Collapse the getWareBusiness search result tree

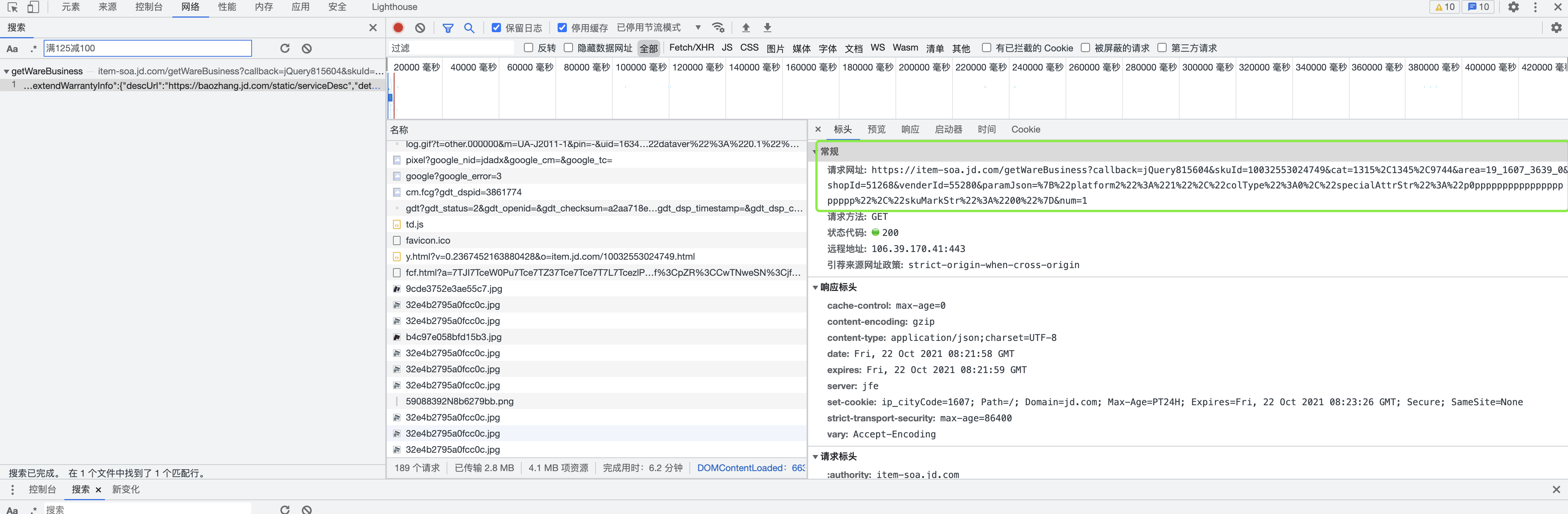[x=6, y=71]
